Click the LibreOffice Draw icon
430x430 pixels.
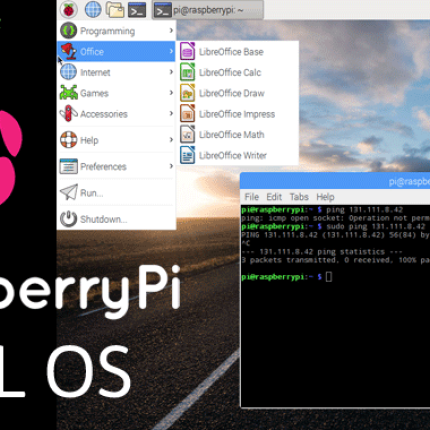pyautogui.click(x=187, y=93)
